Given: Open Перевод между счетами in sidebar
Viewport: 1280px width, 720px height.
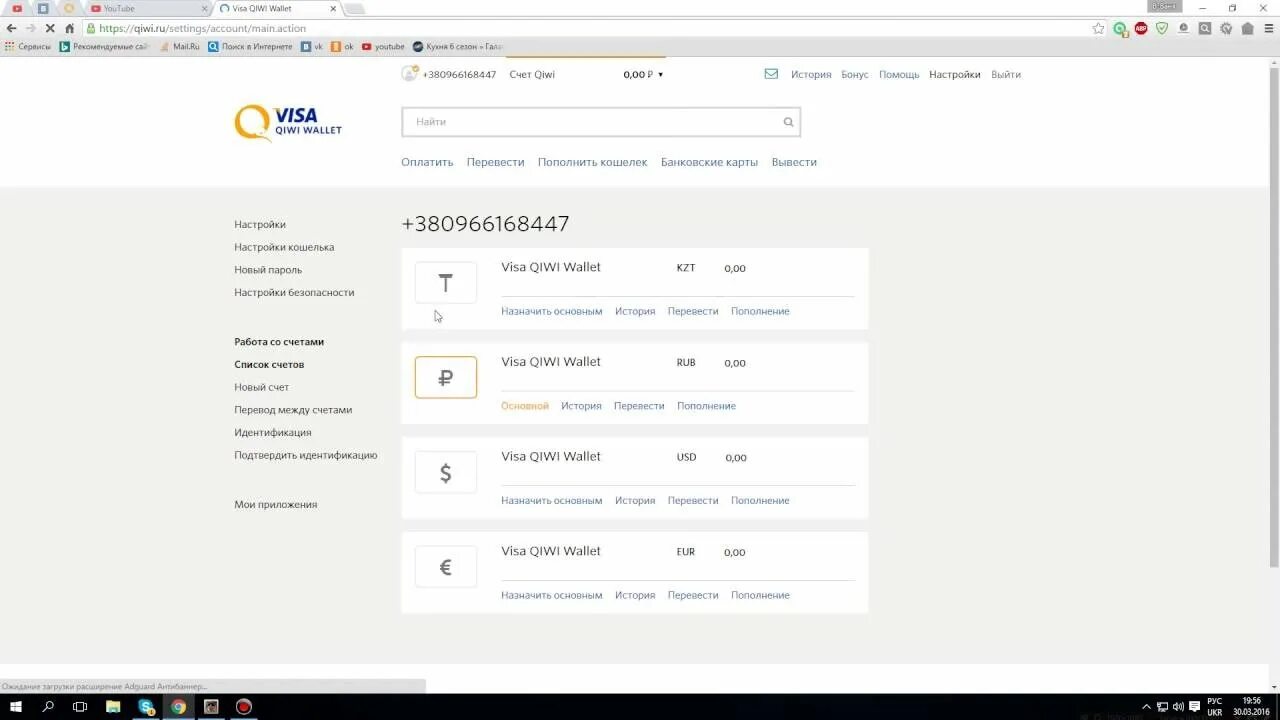Looking at the screenshot, I should click(293, 410).
